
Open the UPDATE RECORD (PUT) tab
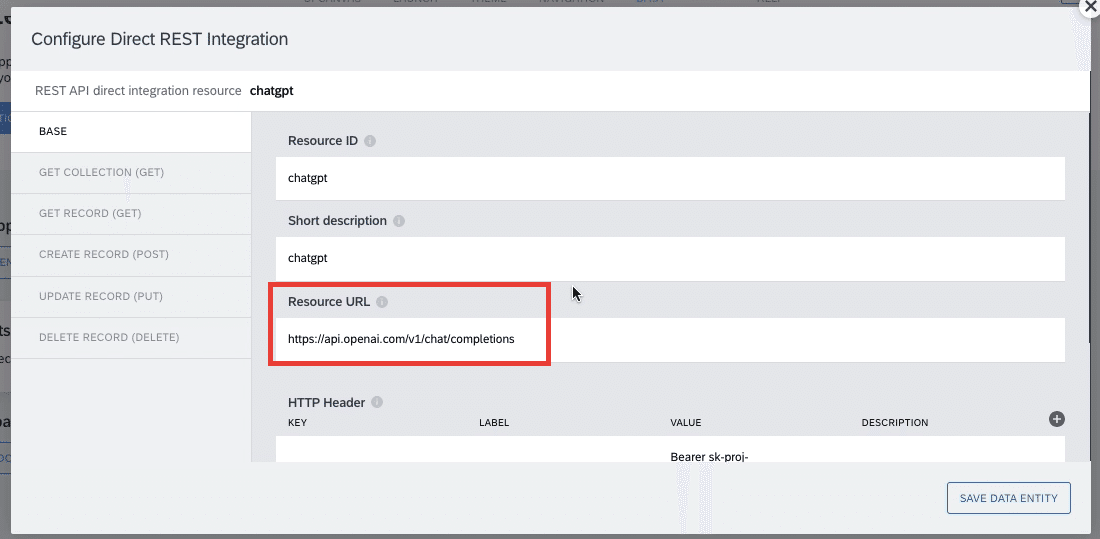coord(131,296)
